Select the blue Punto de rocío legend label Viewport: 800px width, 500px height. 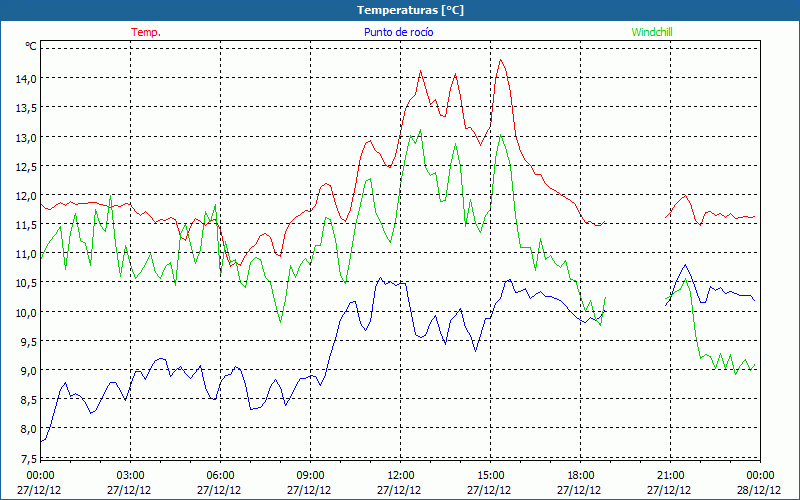click(x=398, y=32)
